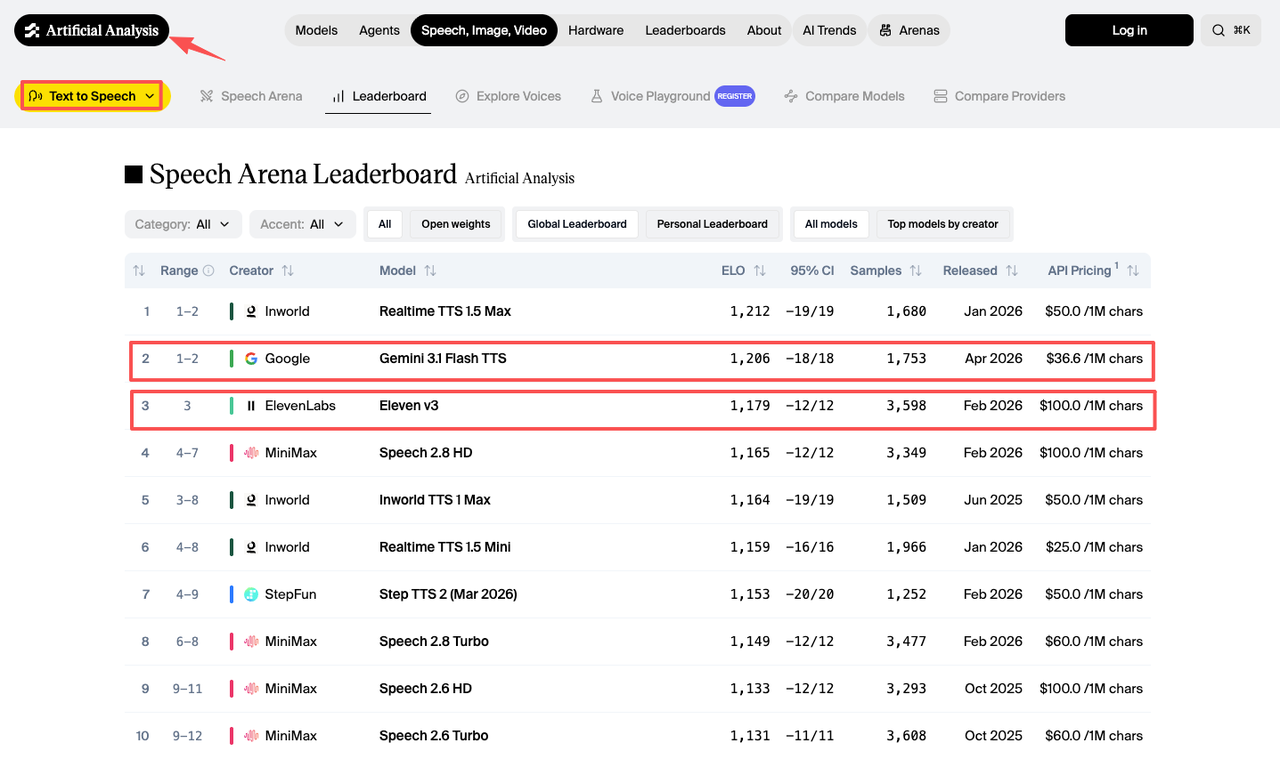Screen dimensions: 1280x759
Task: Click the MiniMax logo beside Speech 2.8 HD
Action: 251,453
